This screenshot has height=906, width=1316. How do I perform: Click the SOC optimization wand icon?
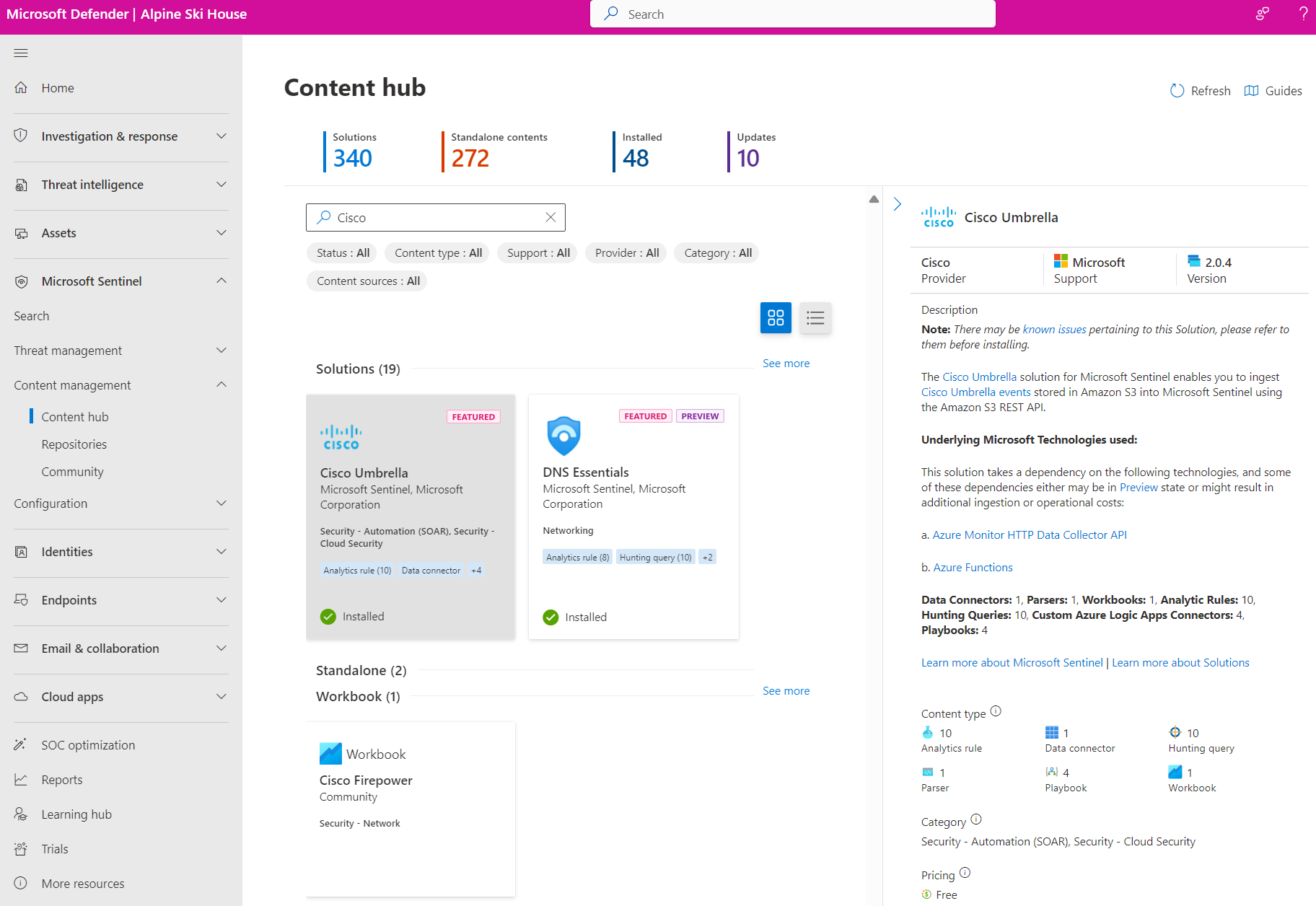21,744
